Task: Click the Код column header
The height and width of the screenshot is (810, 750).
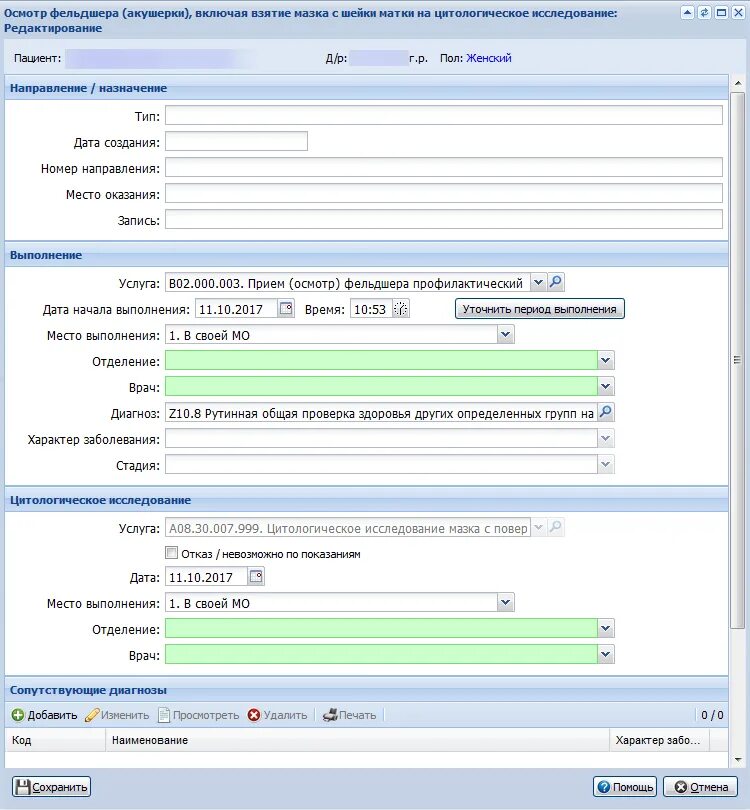Action: point(55,740)
